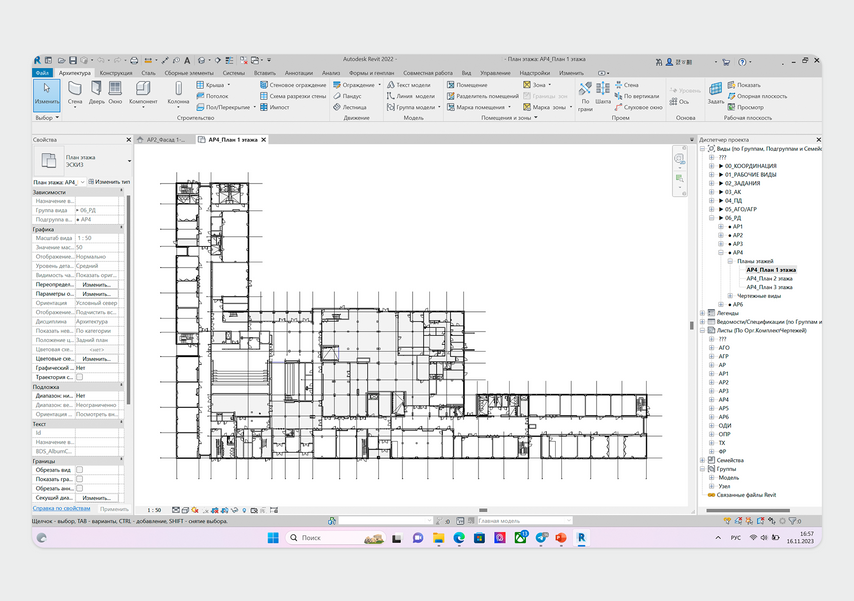Switch to the Конструкция ribbon tab
The width and height of the screenshot is (854, 601).
point(116,72)
